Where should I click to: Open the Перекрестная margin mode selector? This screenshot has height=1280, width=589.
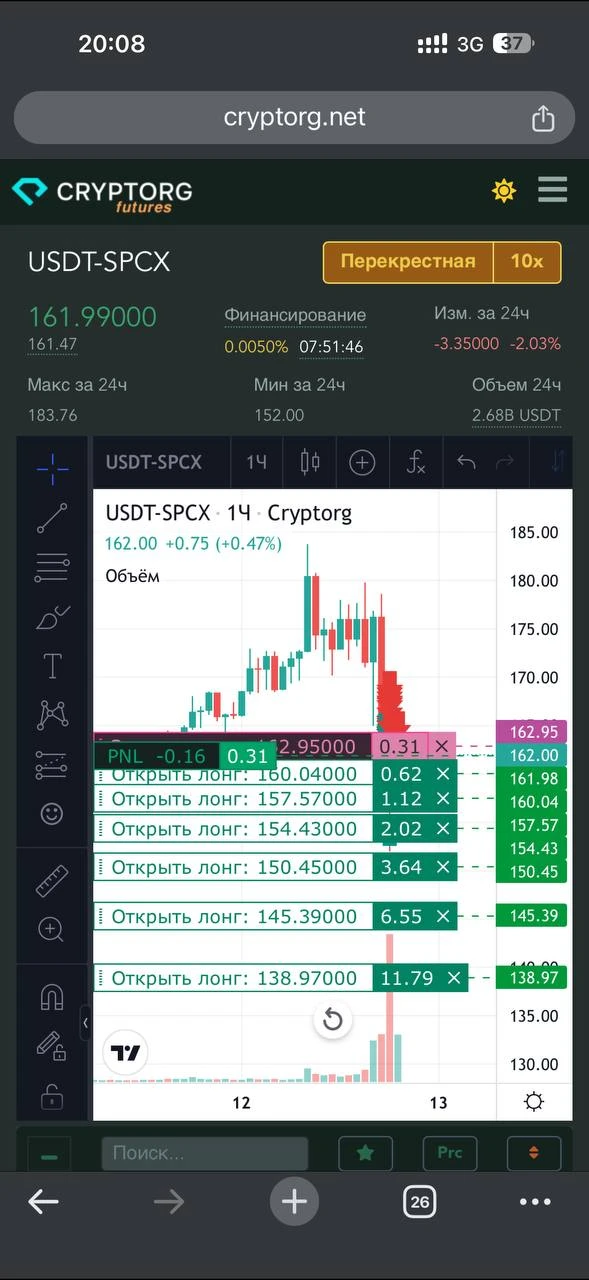(x=408, y=262)
